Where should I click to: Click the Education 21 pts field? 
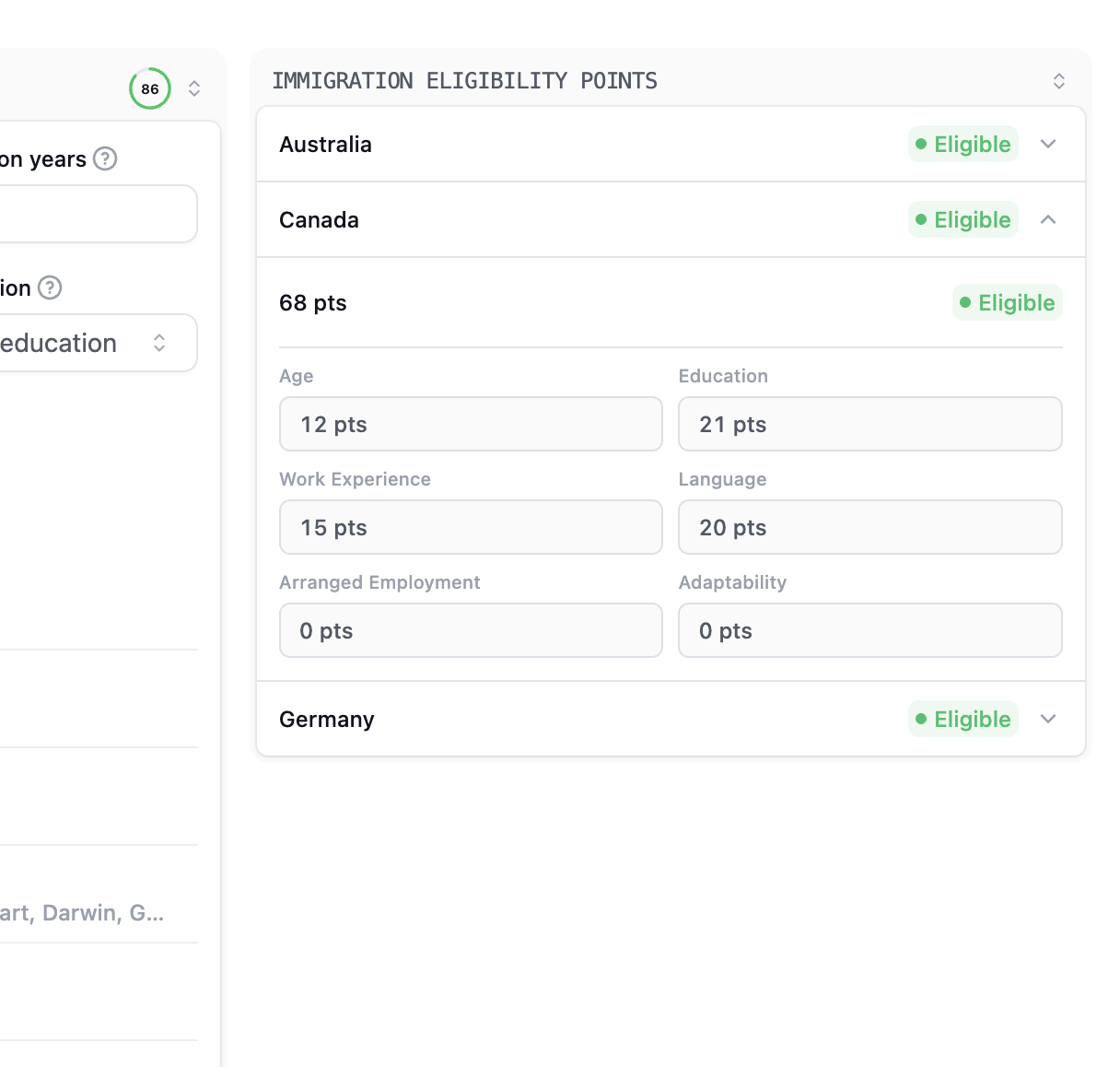pyautogui.click(x=870, y=424)
